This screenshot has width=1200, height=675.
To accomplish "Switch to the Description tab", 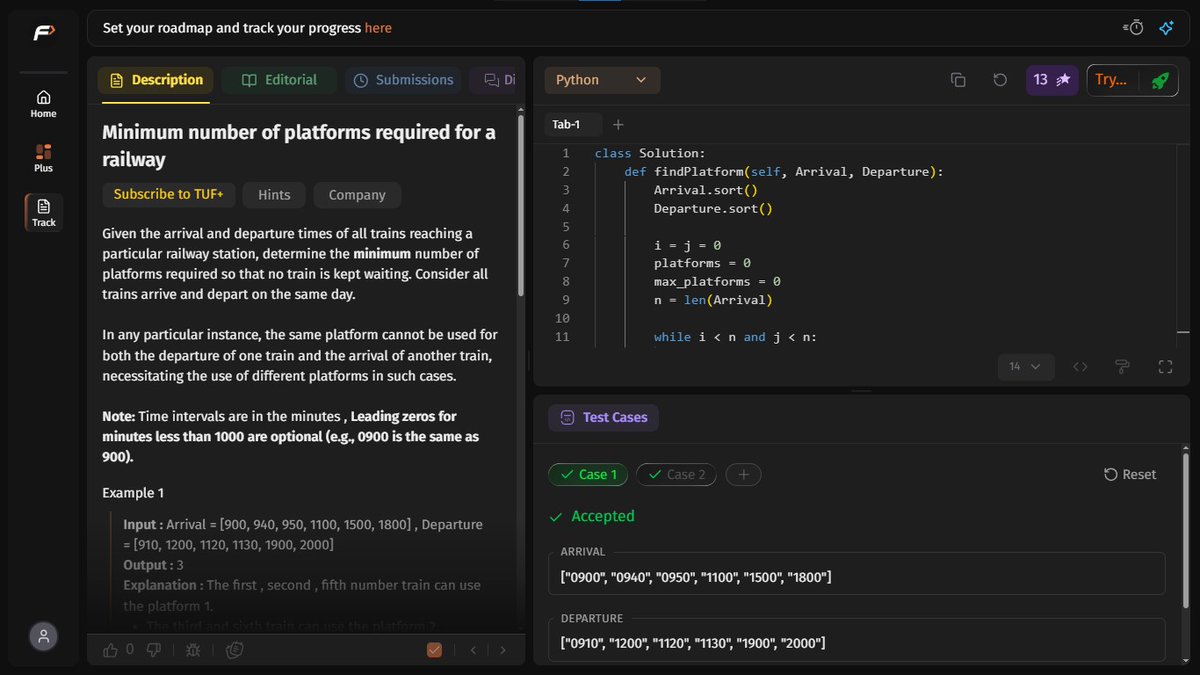I will (155, 80).
